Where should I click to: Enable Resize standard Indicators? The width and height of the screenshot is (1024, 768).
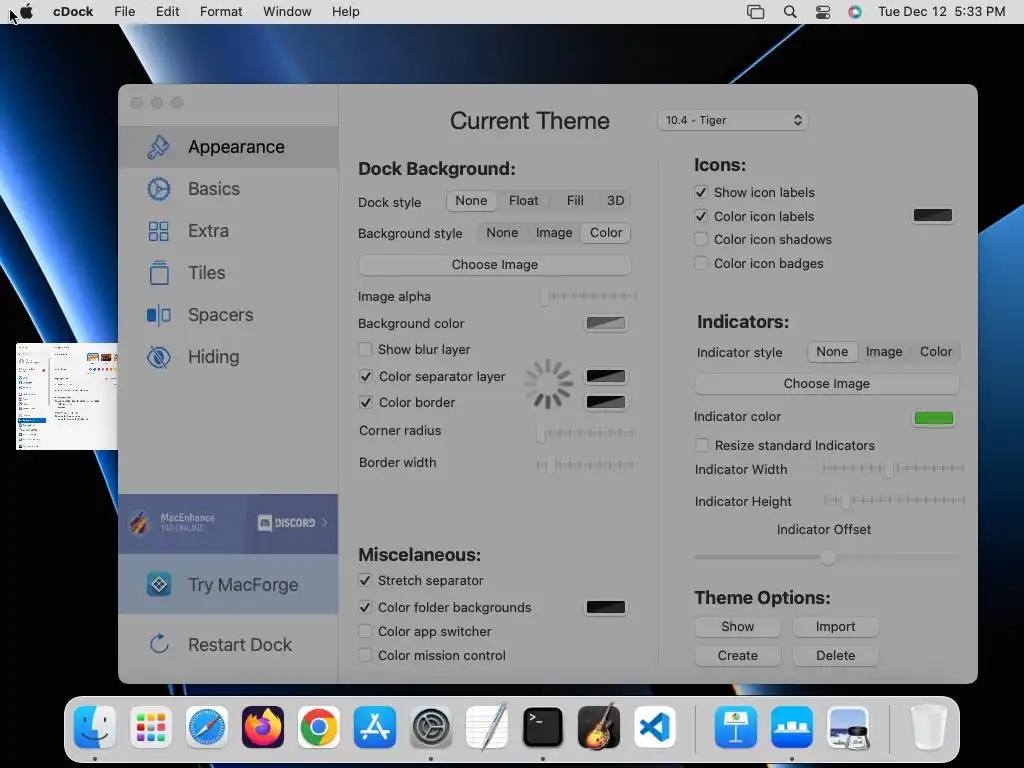pos(702,445)
